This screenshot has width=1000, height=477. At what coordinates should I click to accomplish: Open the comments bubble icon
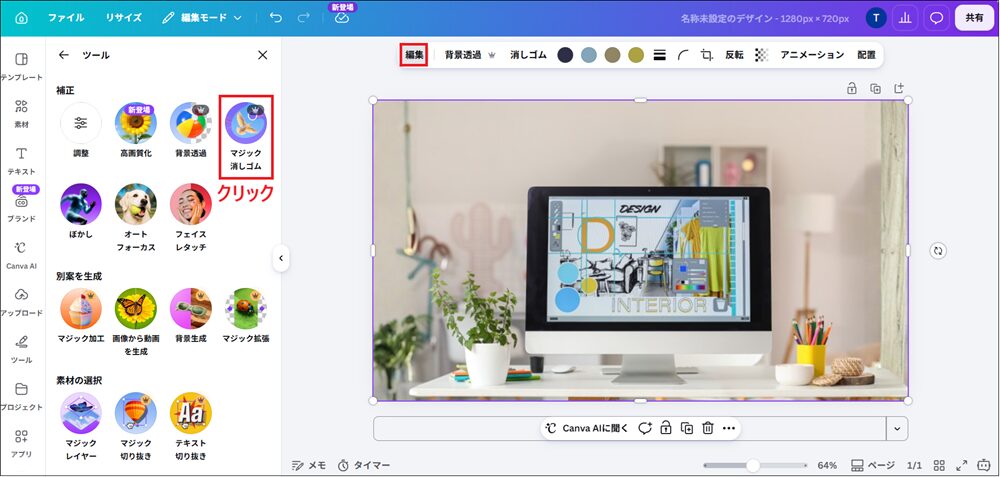936,18
